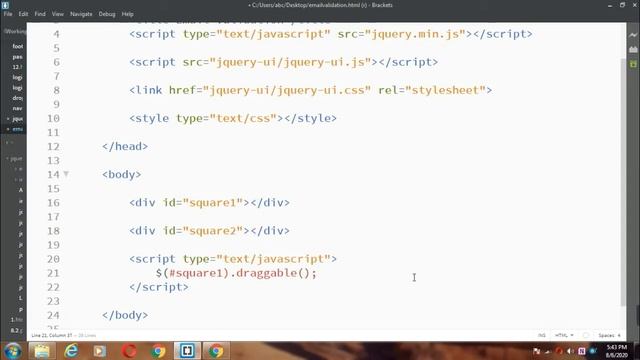The width and height of the screenshot is (640, 360).
Task: Open the Windows Start menu
Action: 13,351
